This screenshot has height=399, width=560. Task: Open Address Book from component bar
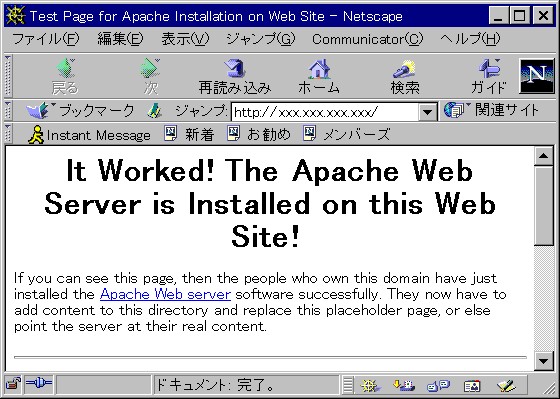point(472,385)
